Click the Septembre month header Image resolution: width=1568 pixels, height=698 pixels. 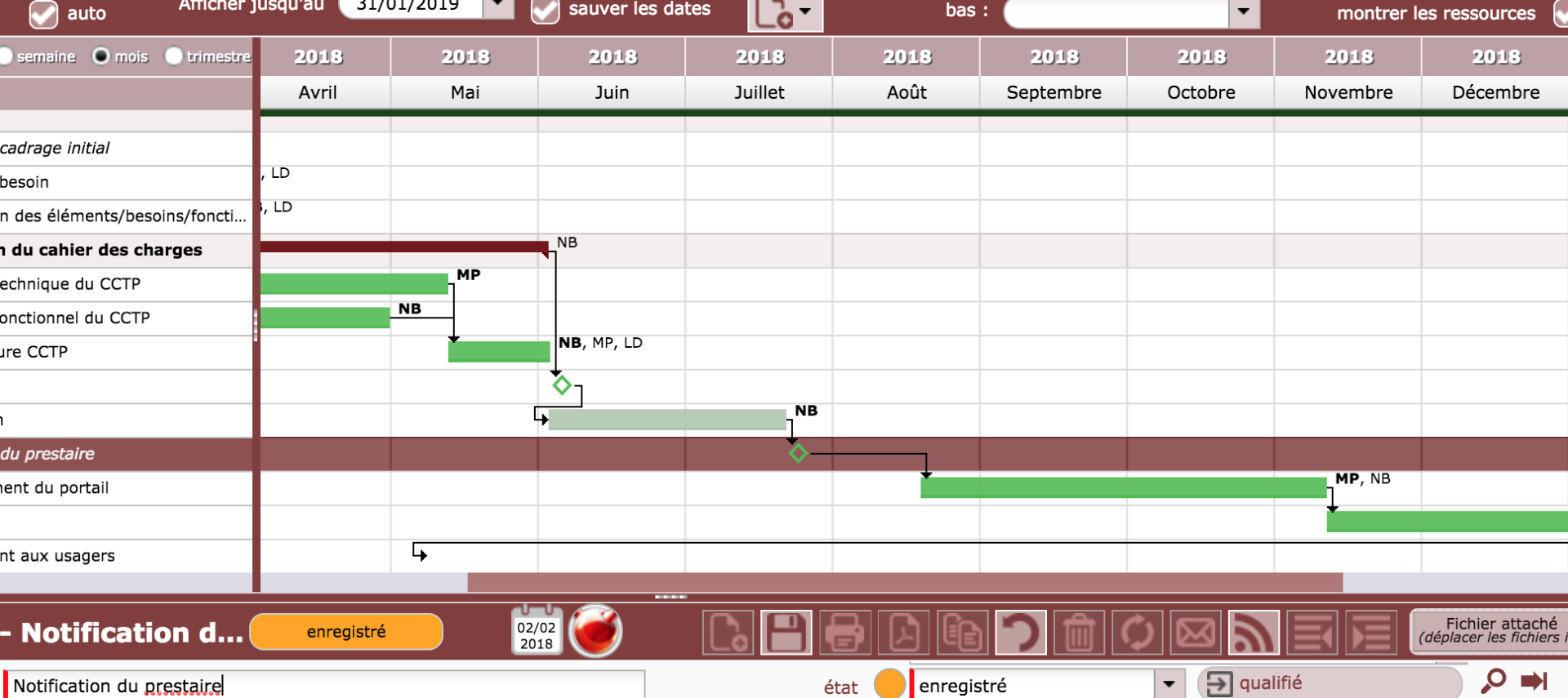(1053, 92)
